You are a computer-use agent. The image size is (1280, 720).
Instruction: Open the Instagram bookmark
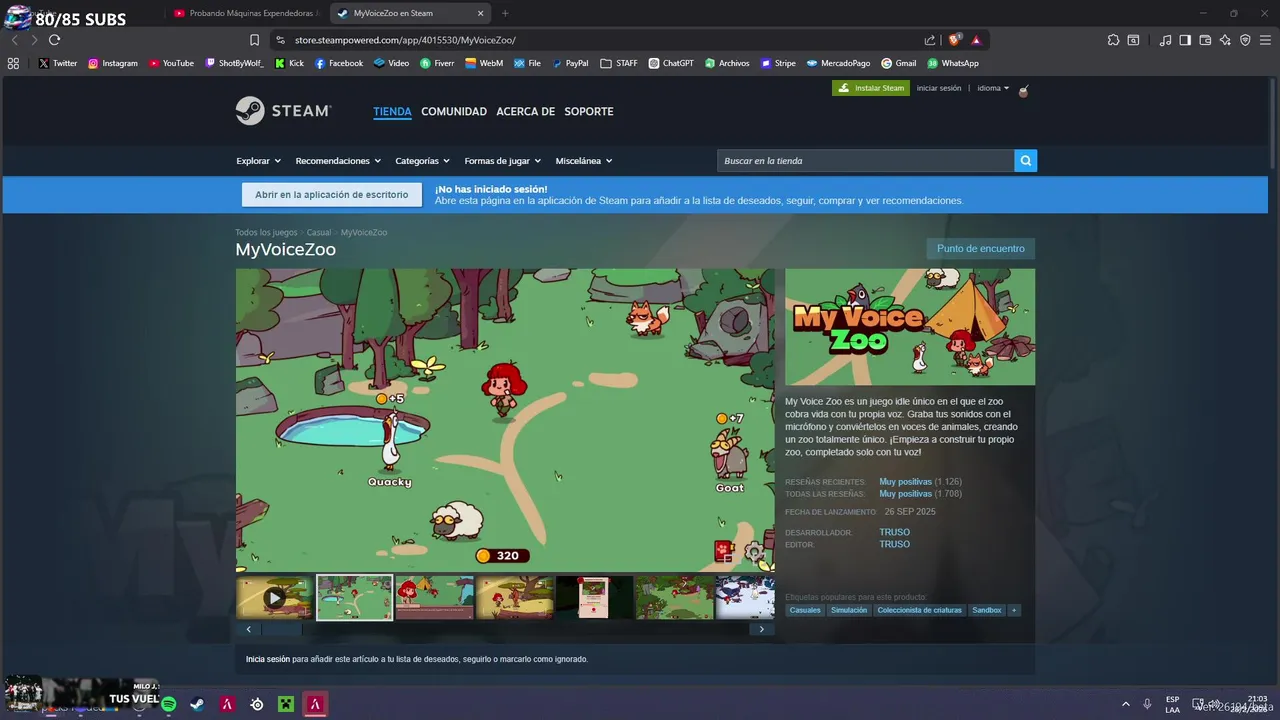click(x=113, y=63)
